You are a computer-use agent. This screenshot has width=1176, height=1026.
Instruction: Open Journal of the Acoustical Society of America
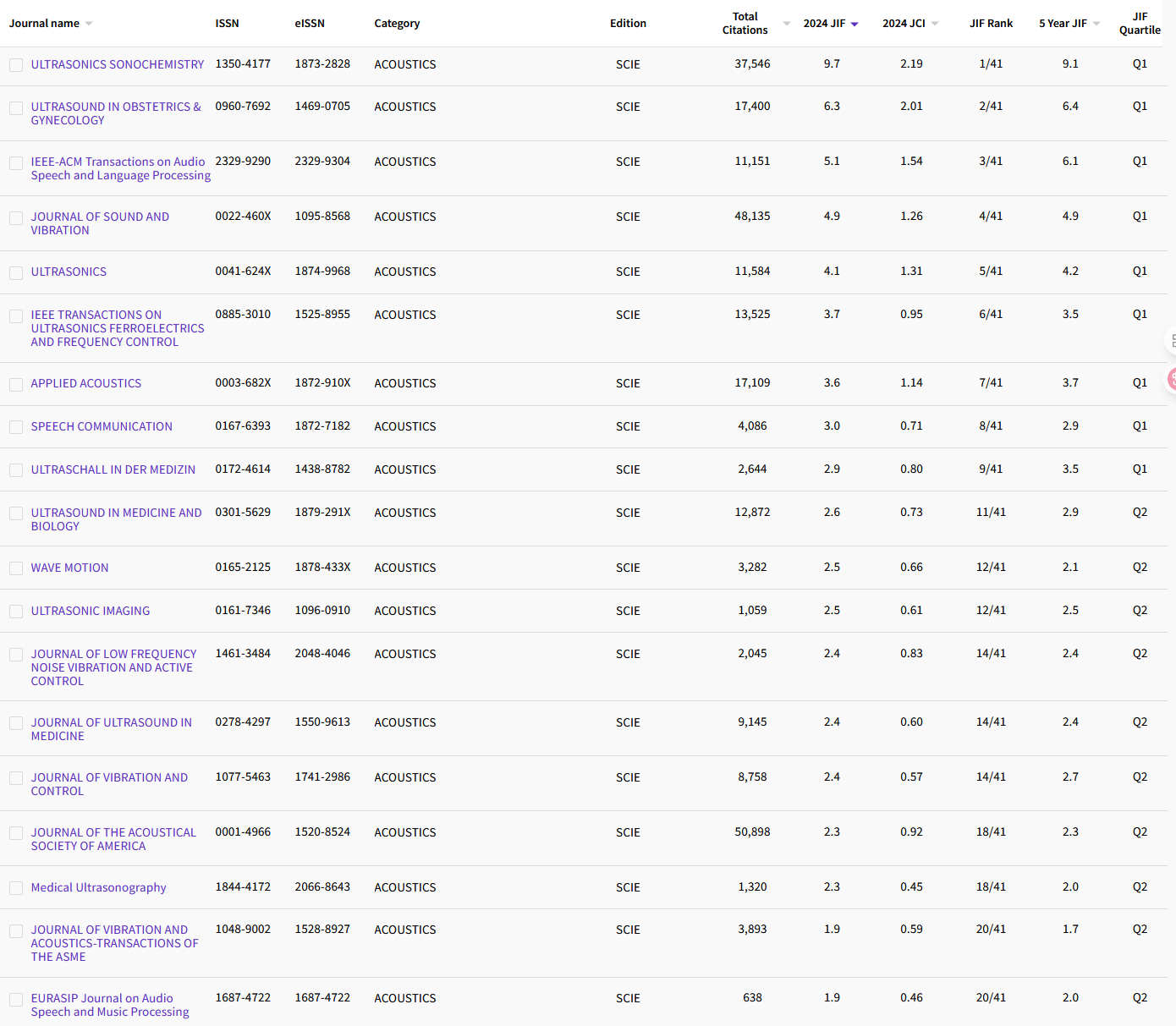[113, 839]
